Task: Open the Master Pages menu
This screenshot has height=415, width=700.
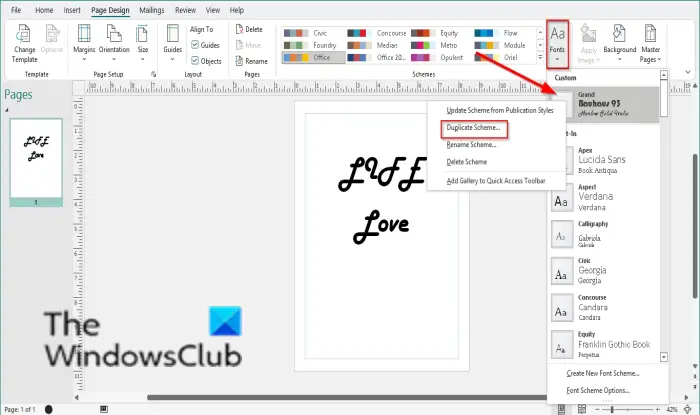Action: 650,44
